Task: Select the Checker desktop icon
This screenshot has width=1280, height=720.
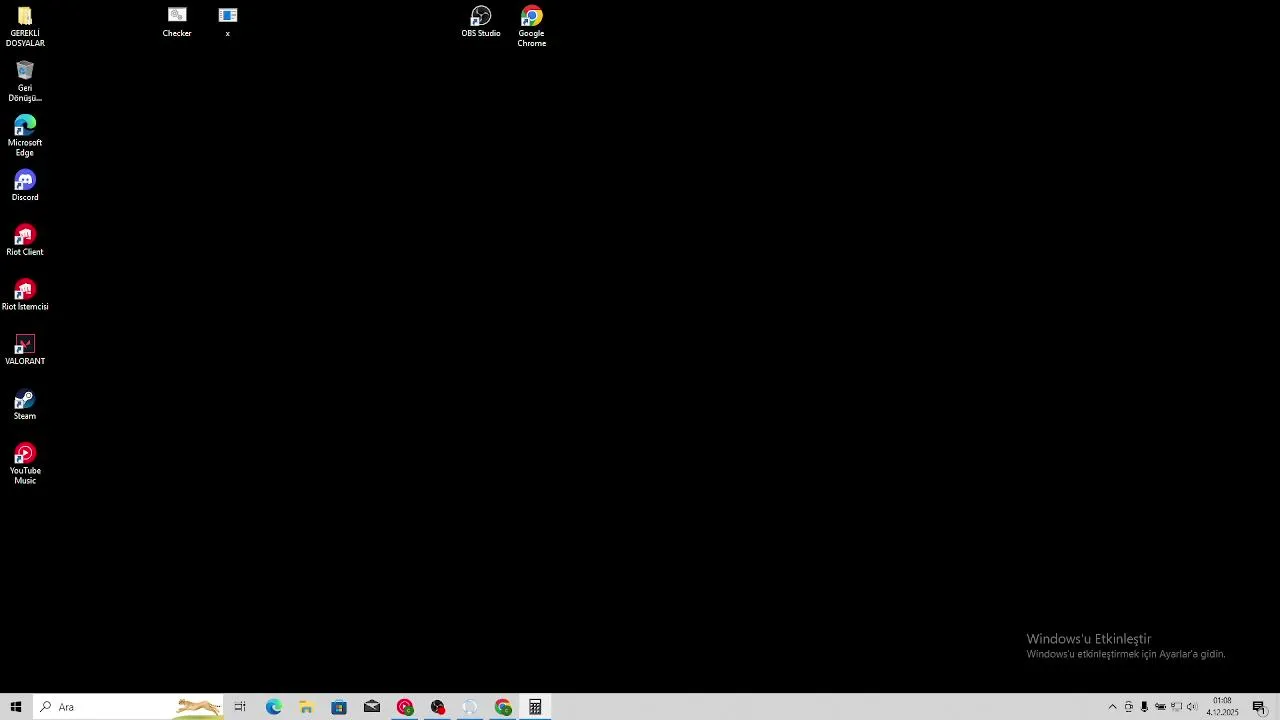Action: point(177,22)
